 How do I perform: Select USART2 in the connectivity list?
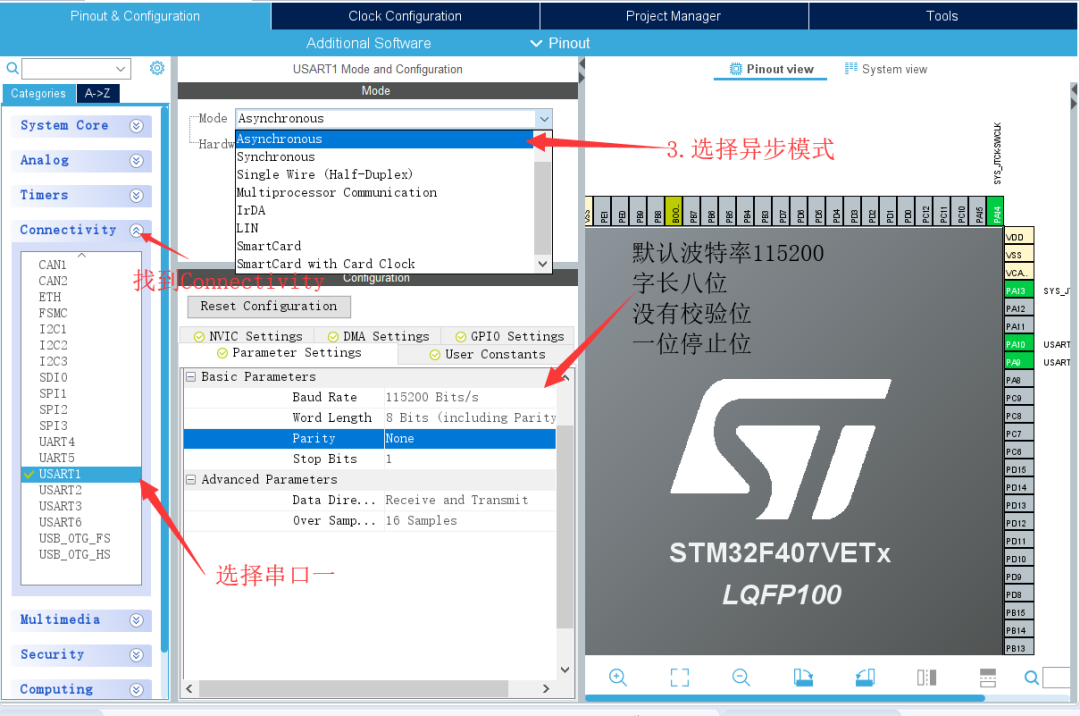point(81,489)
